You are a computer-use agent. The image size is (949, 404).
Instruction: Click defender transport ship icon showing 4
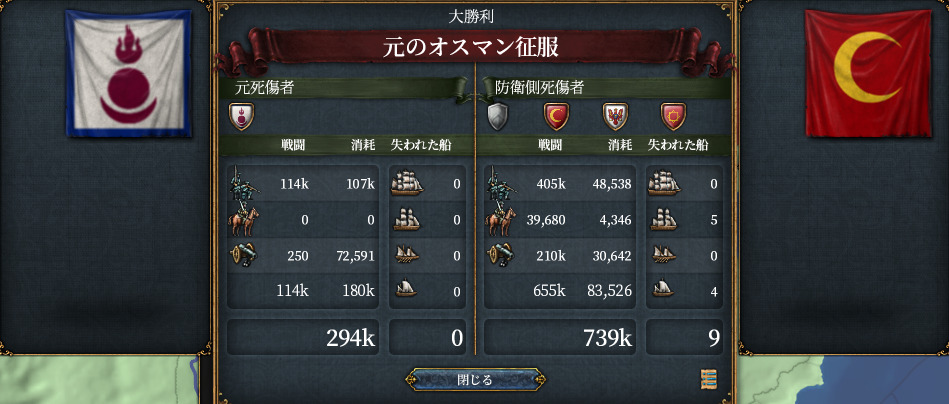[x=663, y=288]
